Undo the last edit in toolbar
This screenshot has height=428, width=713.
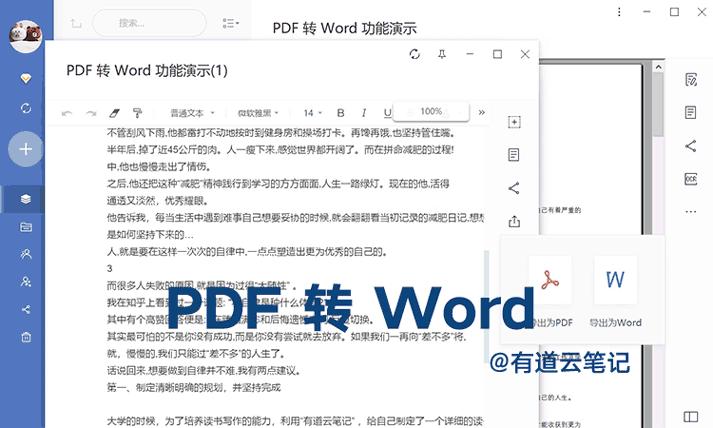[x=67, y=113]
